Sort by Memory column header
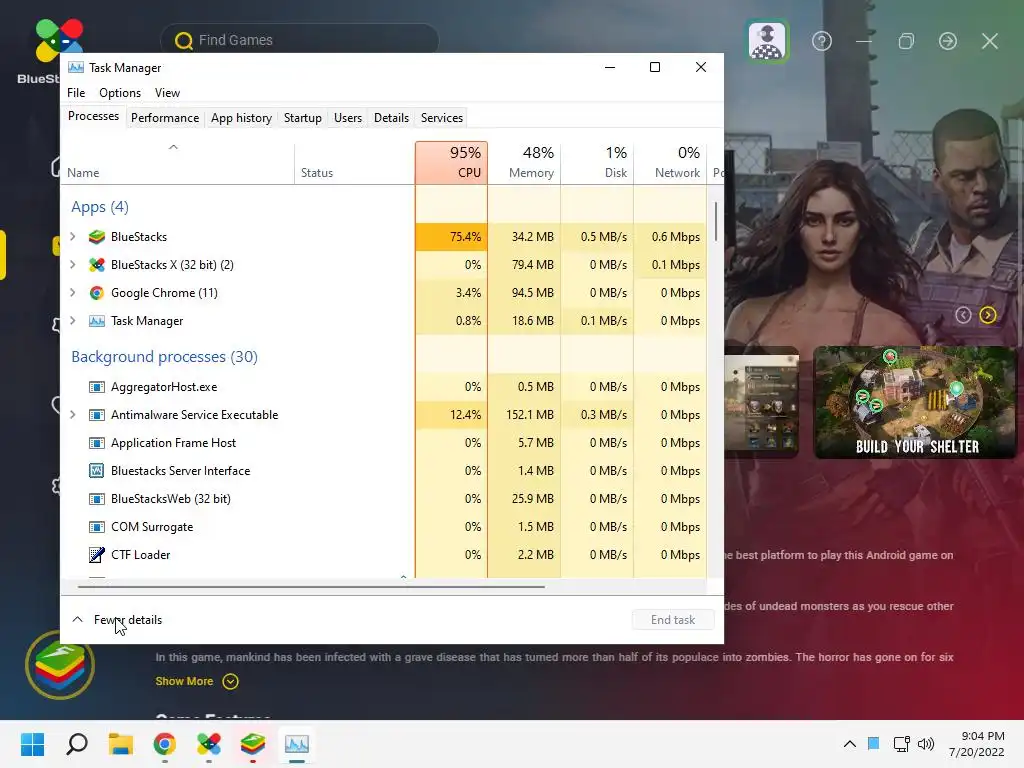 524,163
